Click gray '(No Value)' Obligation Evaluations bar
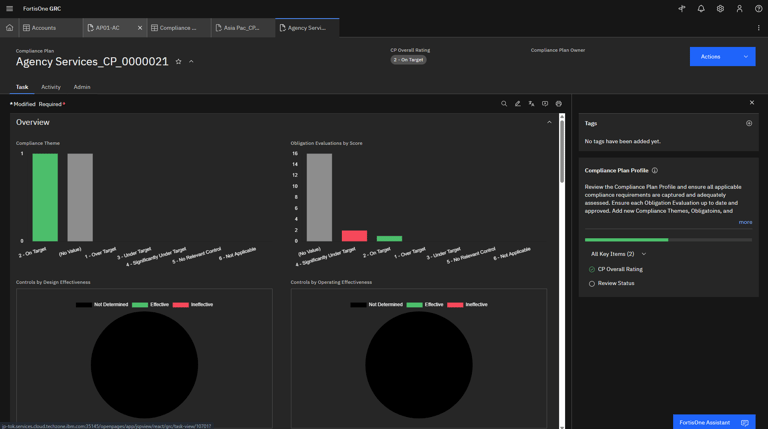768x429 pixels. 319,197
